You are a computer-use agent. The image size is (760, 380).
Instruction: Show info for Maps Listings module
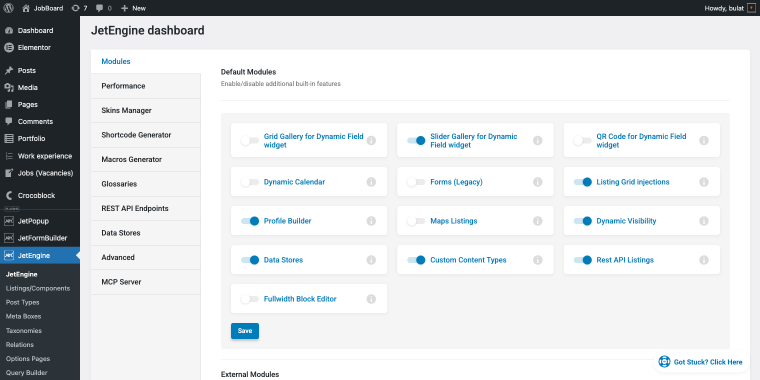click(x=538, y=221)
